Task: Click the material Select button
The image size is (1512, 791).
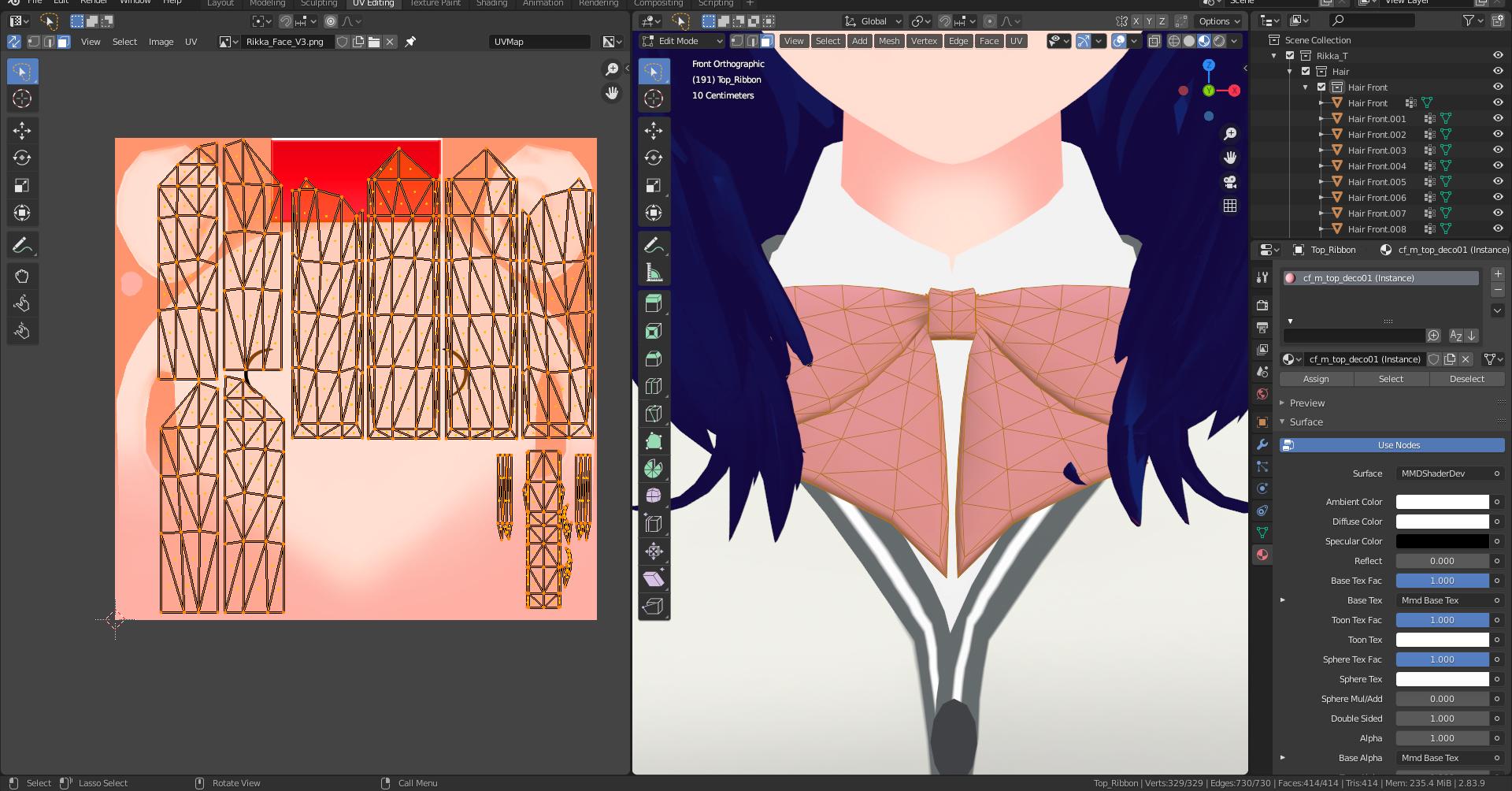Action: tap(1391, 379)
